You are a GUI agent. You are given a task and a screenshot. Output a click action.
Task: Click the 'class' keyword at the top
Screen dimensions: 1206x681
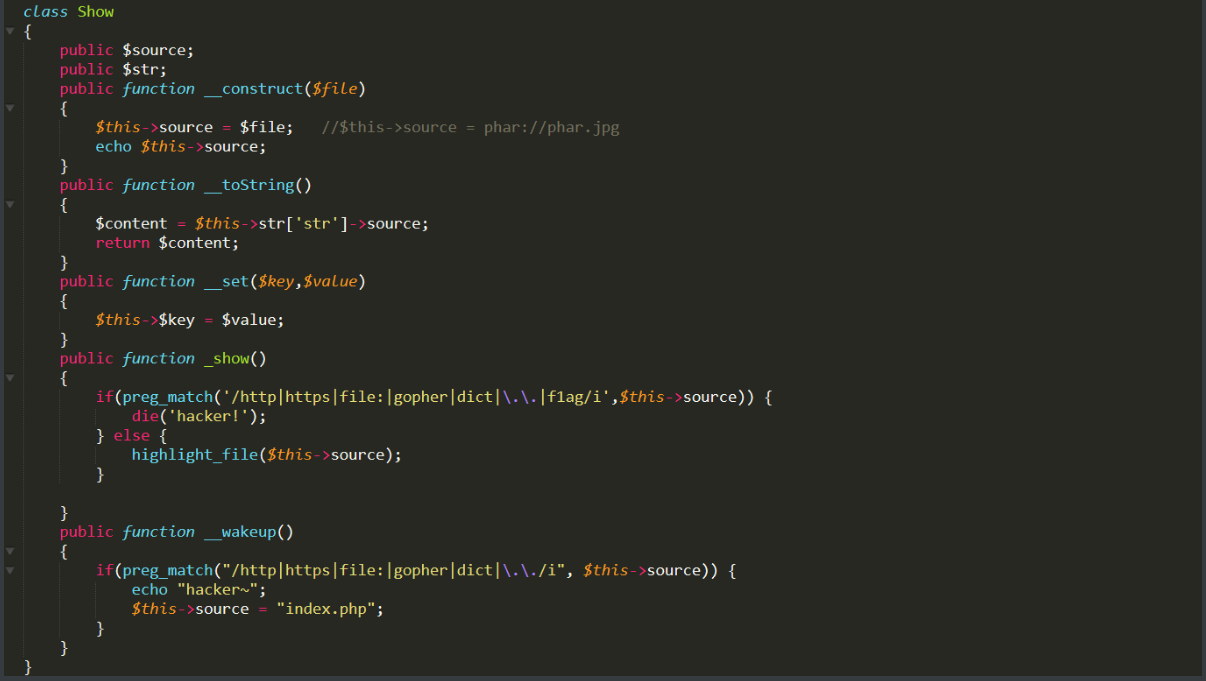click(45, 12)
